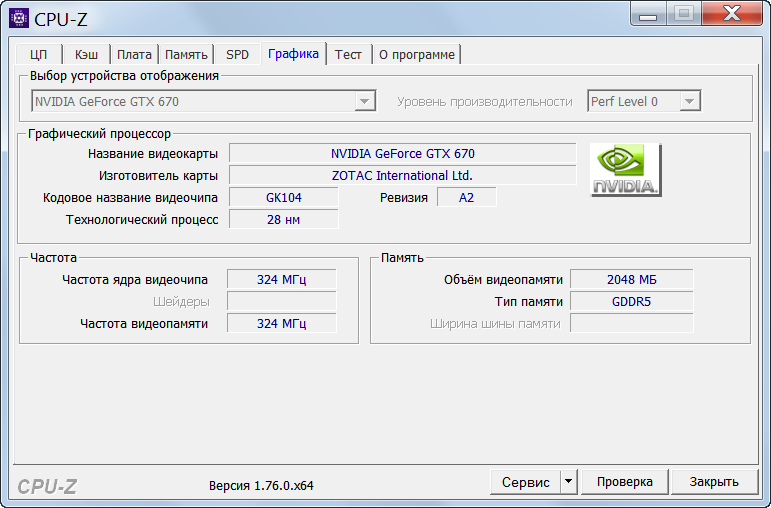Image resolution: width=771 pixels, height=508 pixels.
Task: Go to the Память tab
Action: click(186, 55)
